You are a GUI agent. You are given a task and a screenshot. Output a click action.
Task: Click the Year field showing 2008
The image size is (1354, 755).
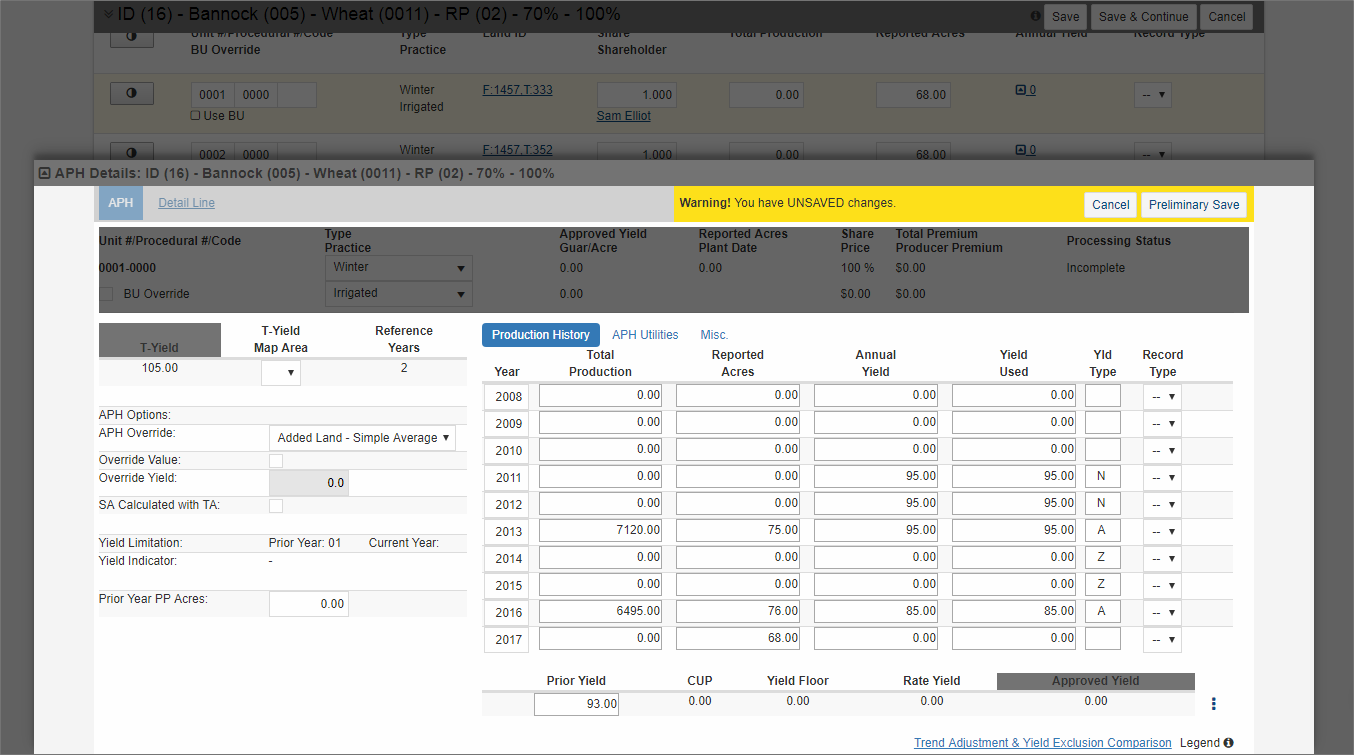(506, 397)
